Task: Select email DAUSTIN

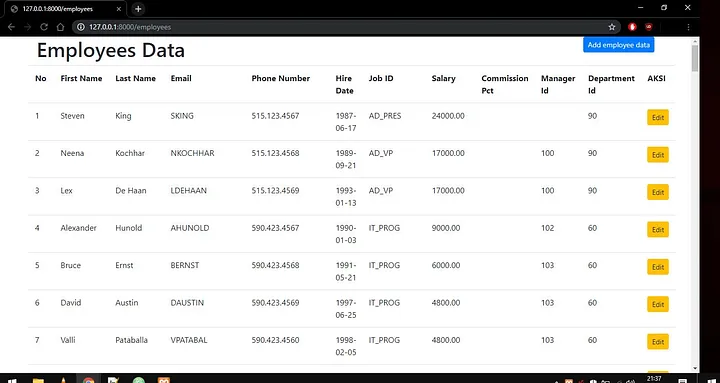Action: (x=187, y=303)
